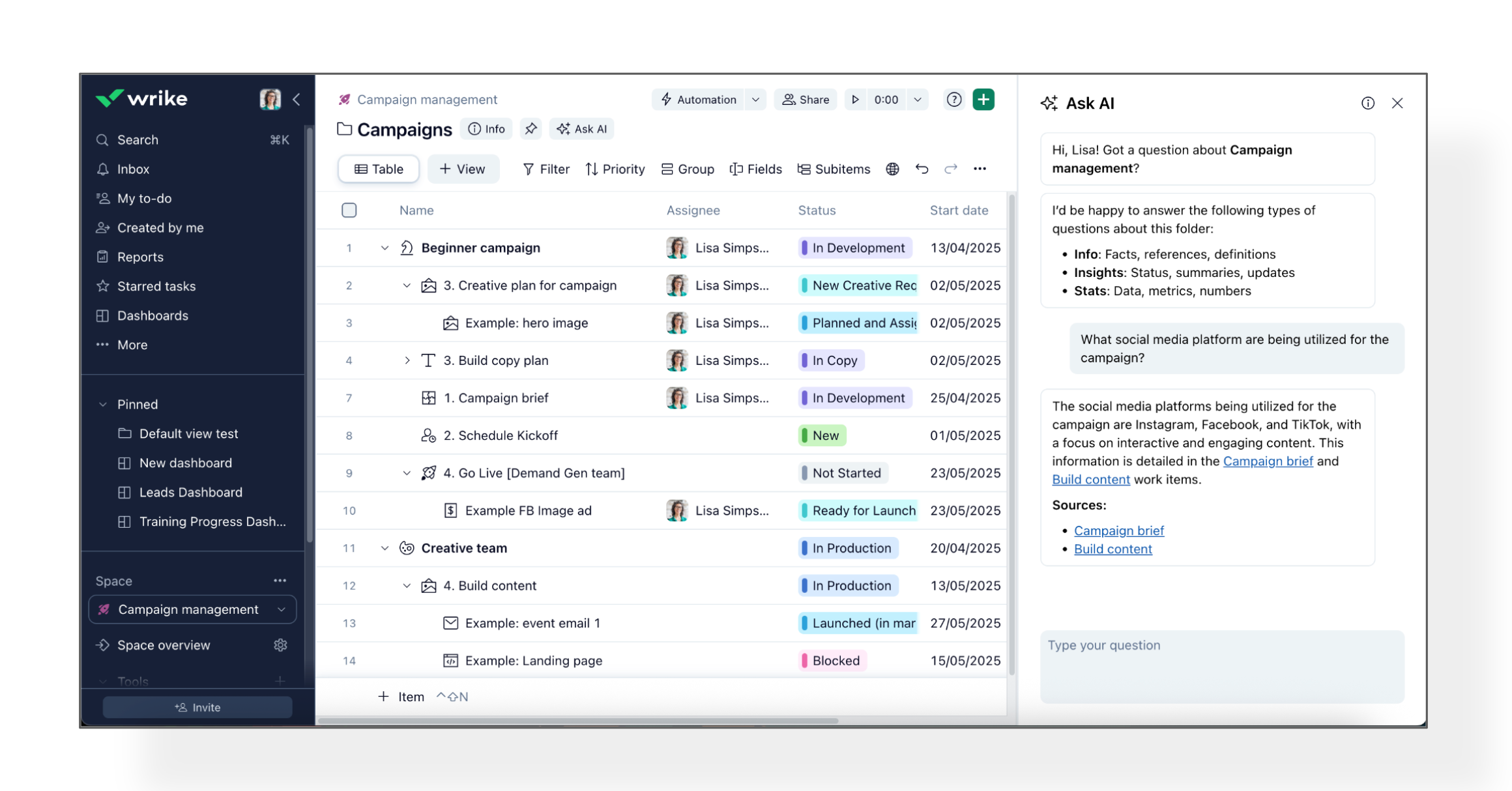Screen dimensions: 1512x791
Task: Open Space overview settings gear
Action: point(280,645)
